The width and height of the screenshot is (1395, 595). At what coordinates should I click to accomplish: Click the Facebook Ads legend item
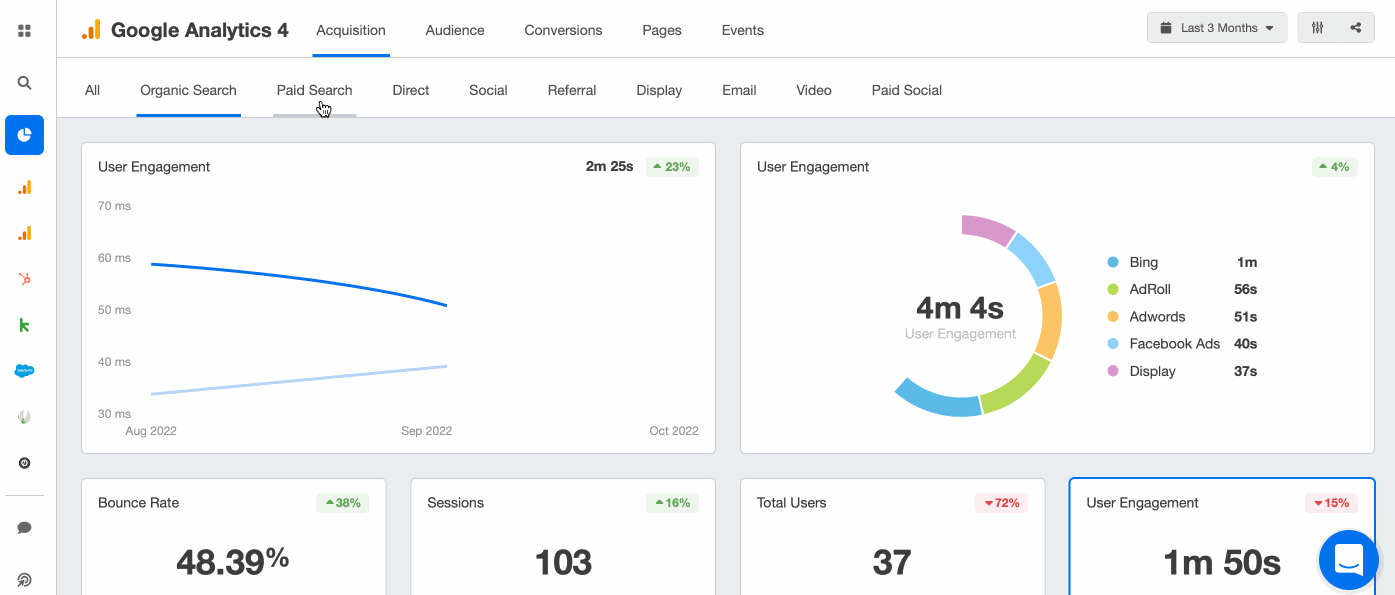[1174, 343]
